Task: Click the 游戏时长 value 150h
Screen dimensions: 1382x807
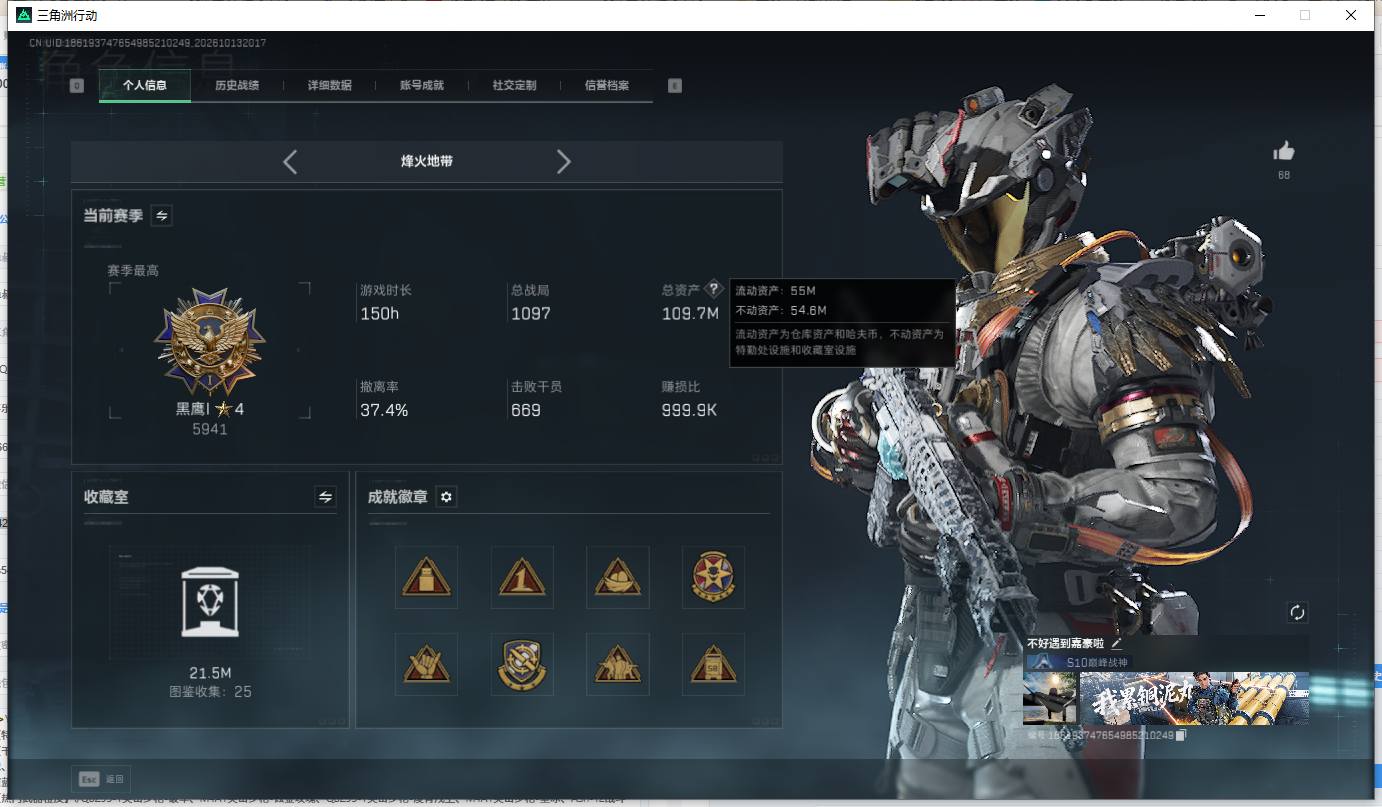Action: coord(379,313)
